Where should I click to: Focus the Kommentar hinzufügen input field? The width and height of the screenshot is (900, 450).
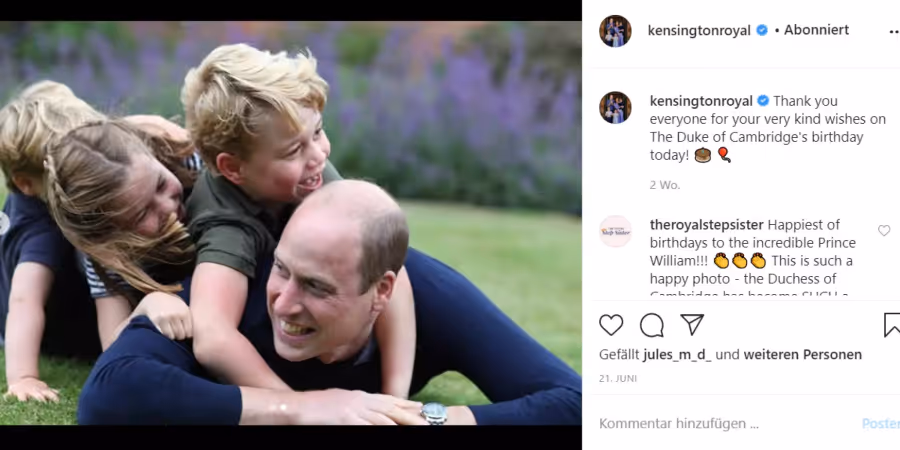(x=723, y=424)
